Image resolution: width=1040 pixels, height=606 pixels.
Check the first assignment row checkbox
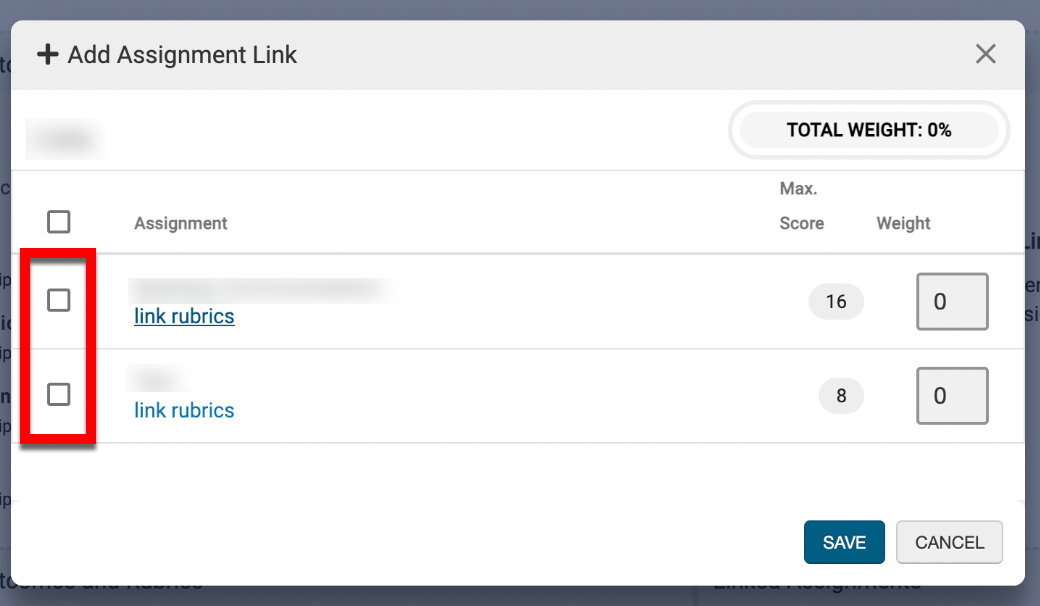(59, 300)
